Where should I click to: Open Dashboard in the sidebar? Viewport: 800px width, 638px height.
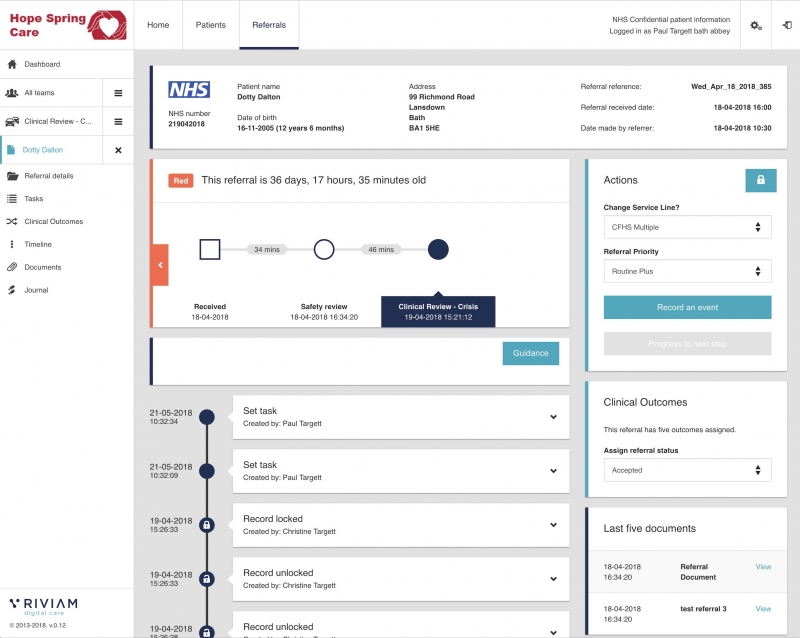point(42,64)
